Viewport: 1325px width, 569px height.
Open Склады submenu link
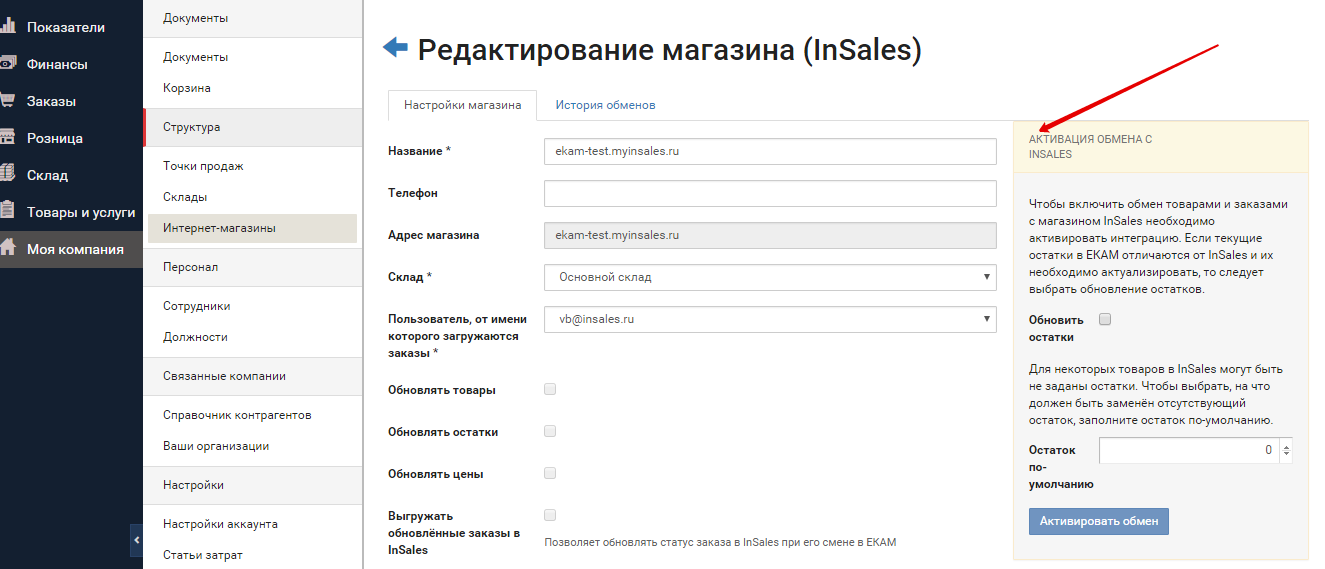185,197
